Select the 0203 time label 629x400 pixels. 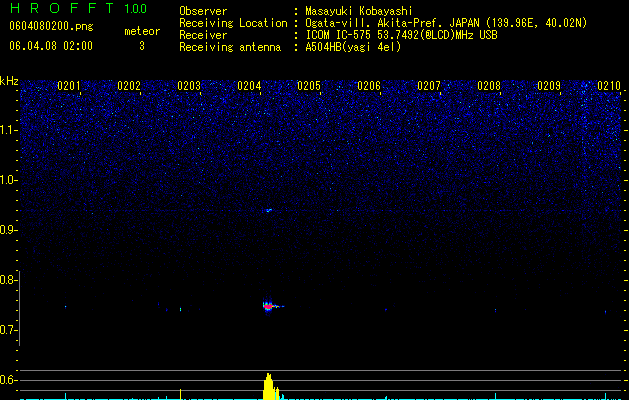(189, 86)
